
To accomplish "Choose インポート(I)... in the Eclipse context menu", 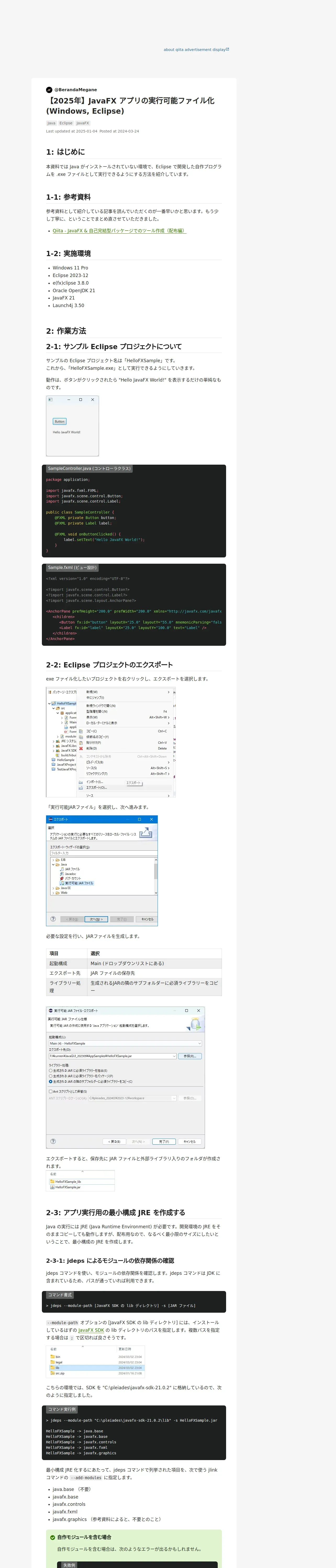I will (x=94, y=782).
